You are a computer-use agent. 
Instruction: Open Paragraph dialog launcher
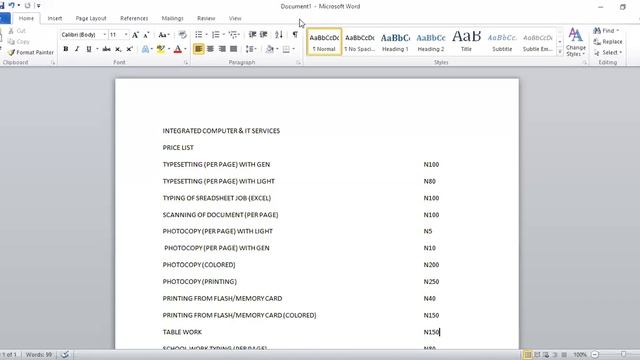[x=298, y=63]
